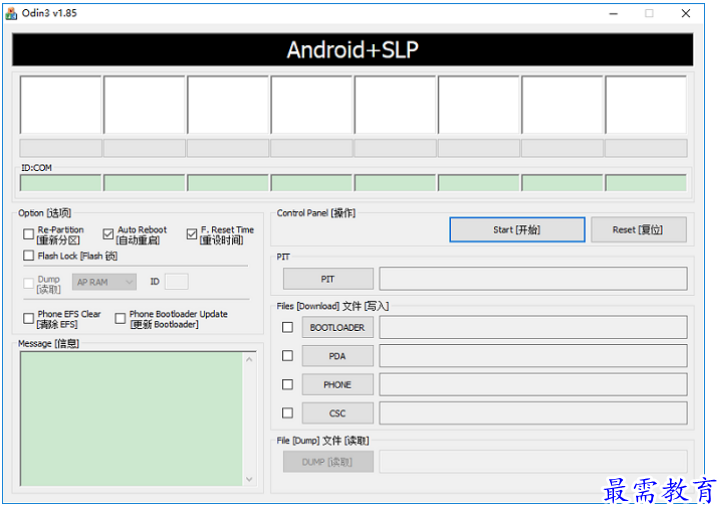Enable the Flash Lock checkbox
This screenshot has height=522, width=725.
29,256
